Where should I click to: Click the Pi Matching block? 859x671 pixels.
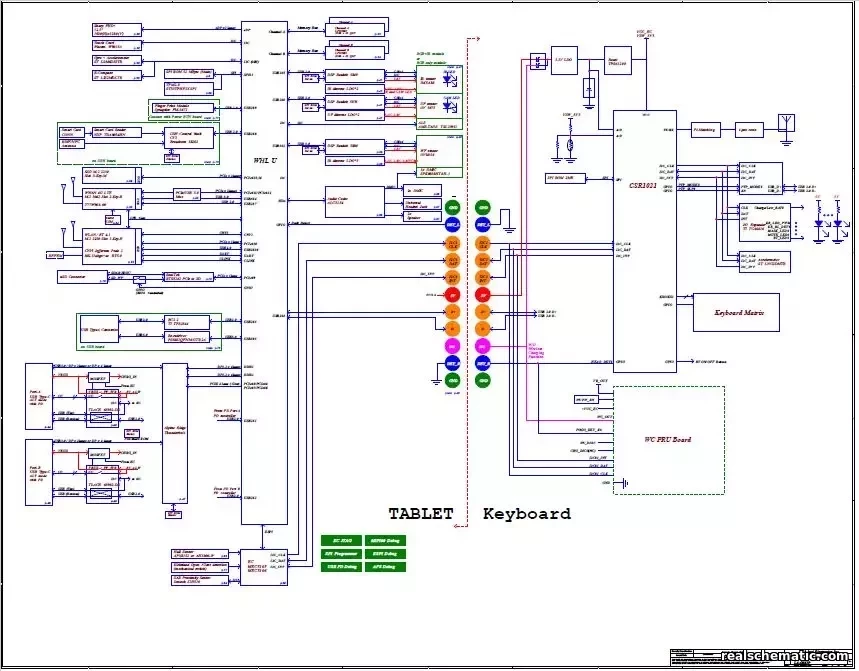tap(706, 130)
